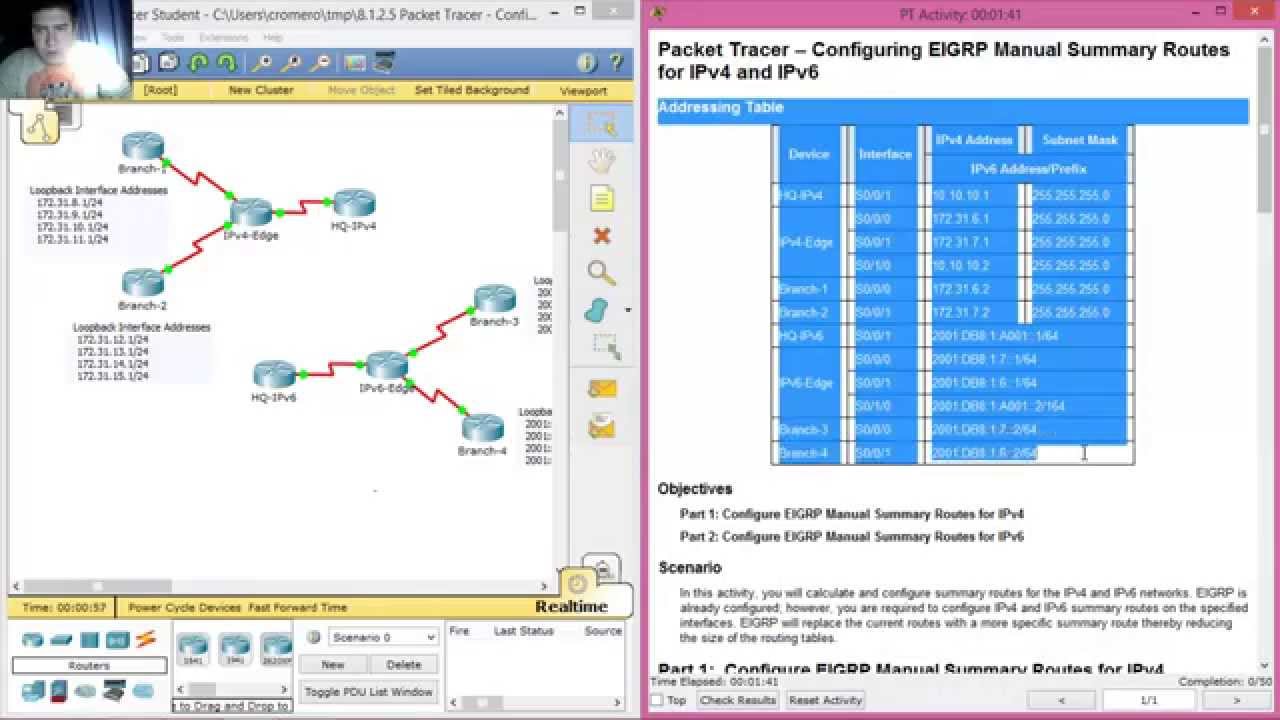
Task: Go to previous page in PT Activity
Action: (x=1062, y=700)
